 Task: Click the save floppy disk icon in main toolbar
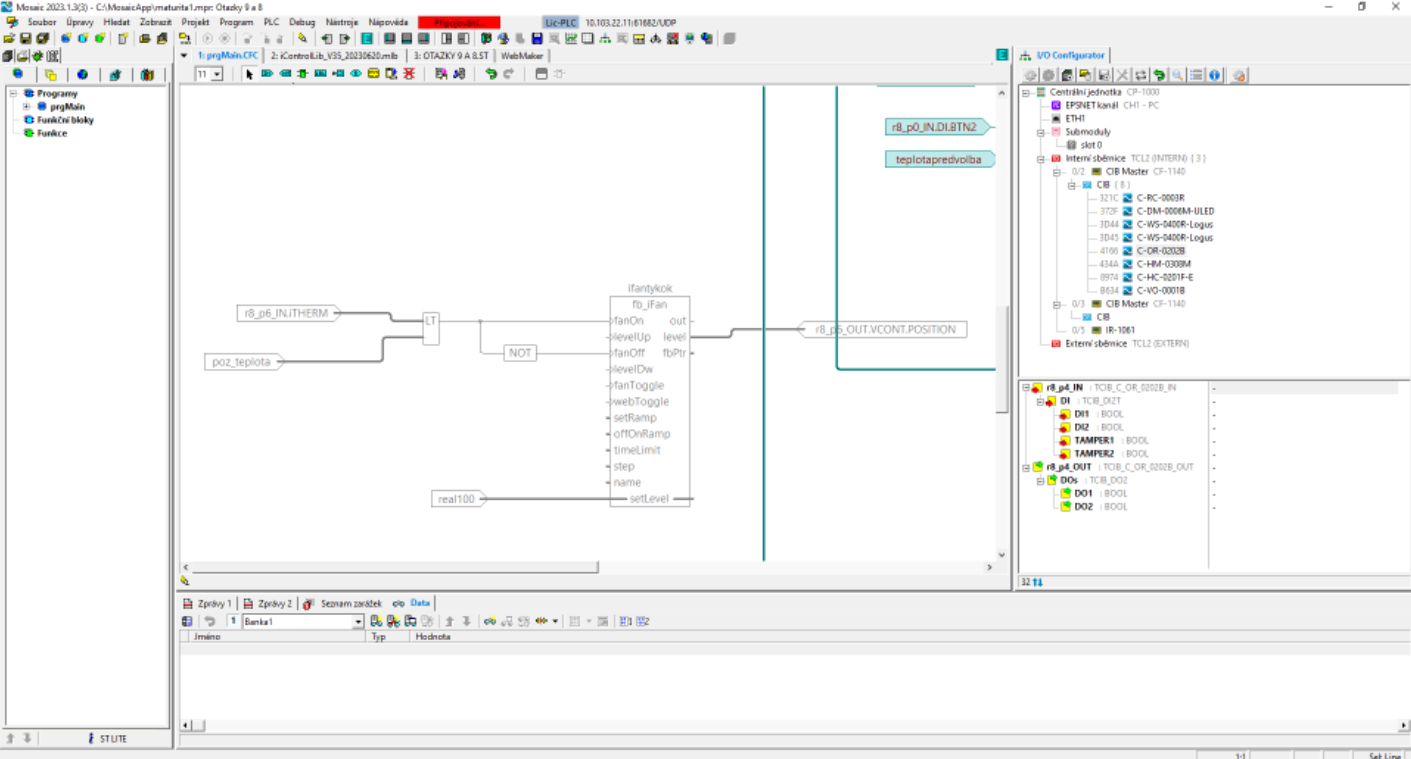[x=26, y=39]
